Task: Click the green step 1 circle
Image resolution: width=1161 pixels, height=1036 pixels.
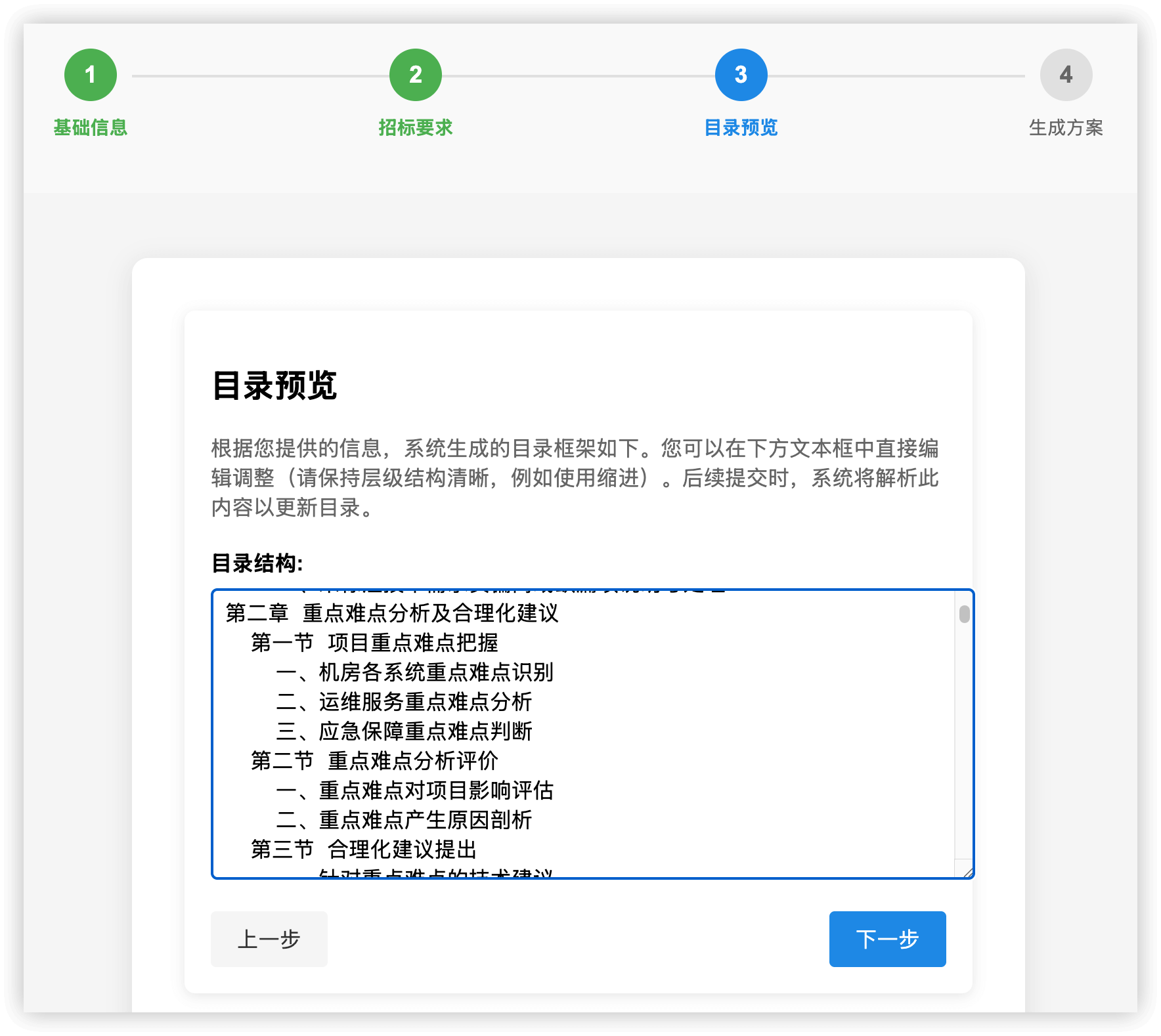Action: 91,75
